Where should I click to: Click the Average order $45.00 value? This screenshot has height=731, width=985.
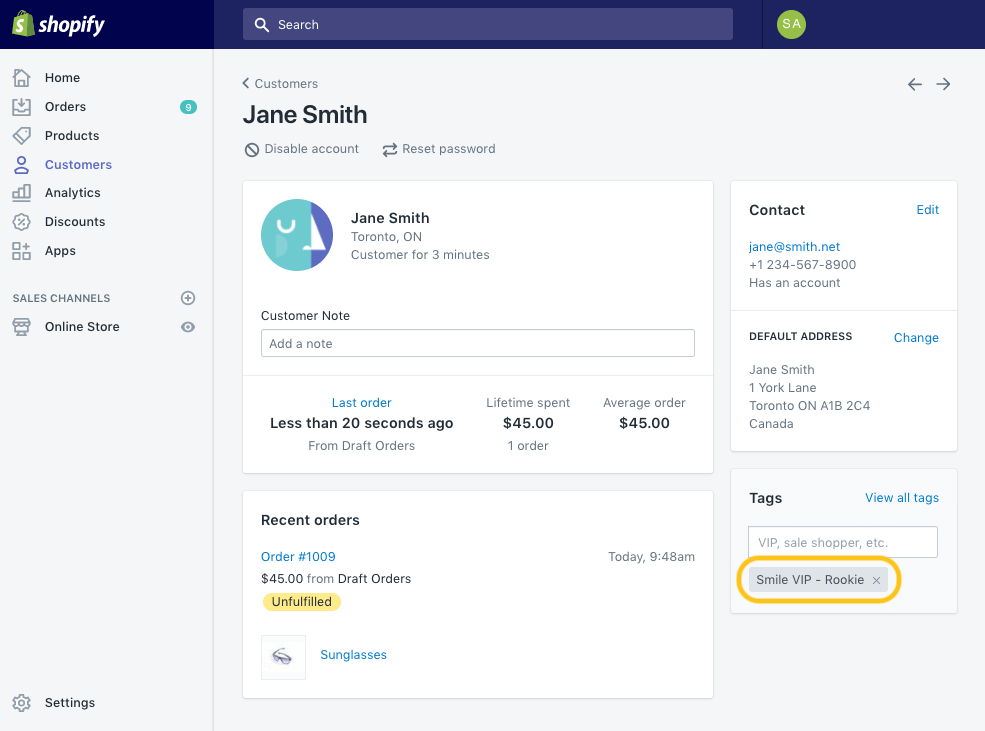pyautogui.click(x=645, y=423)
